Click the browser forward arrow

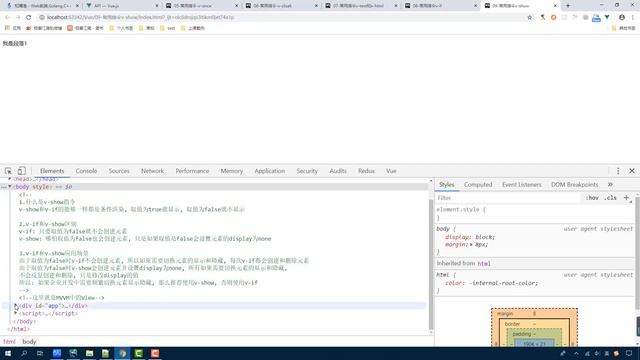click(18, 17)
